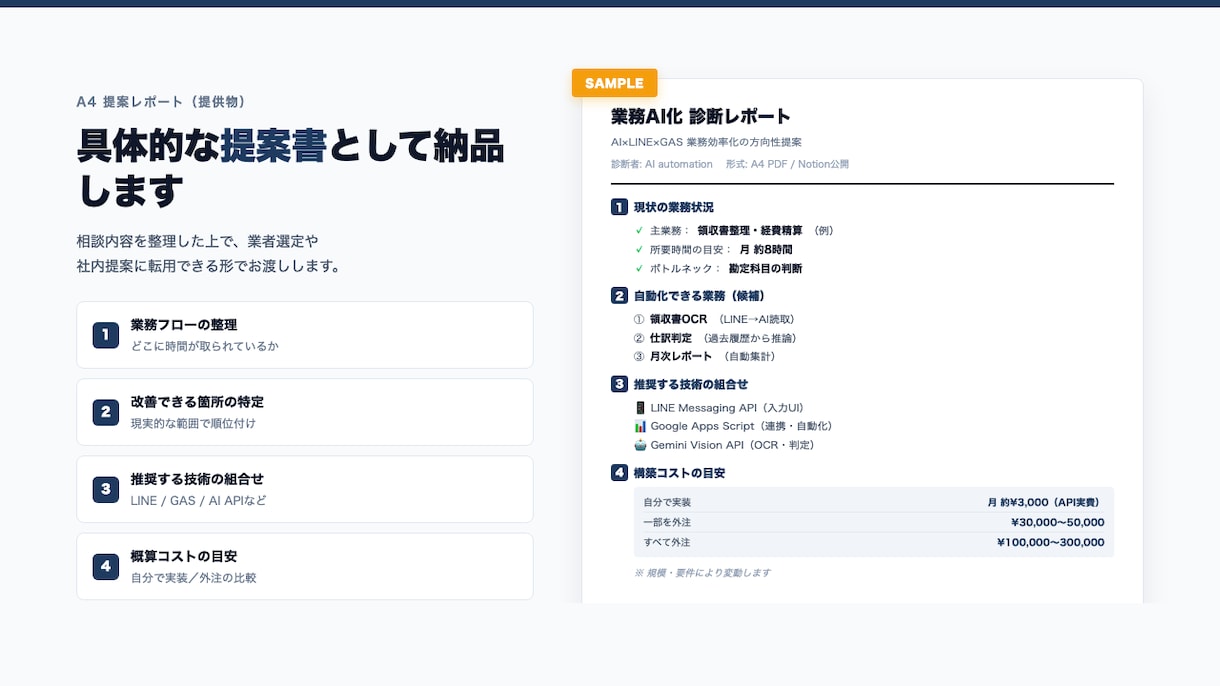
Task: Click the report heading 構築コストの目安
Action: pos(680,472)
